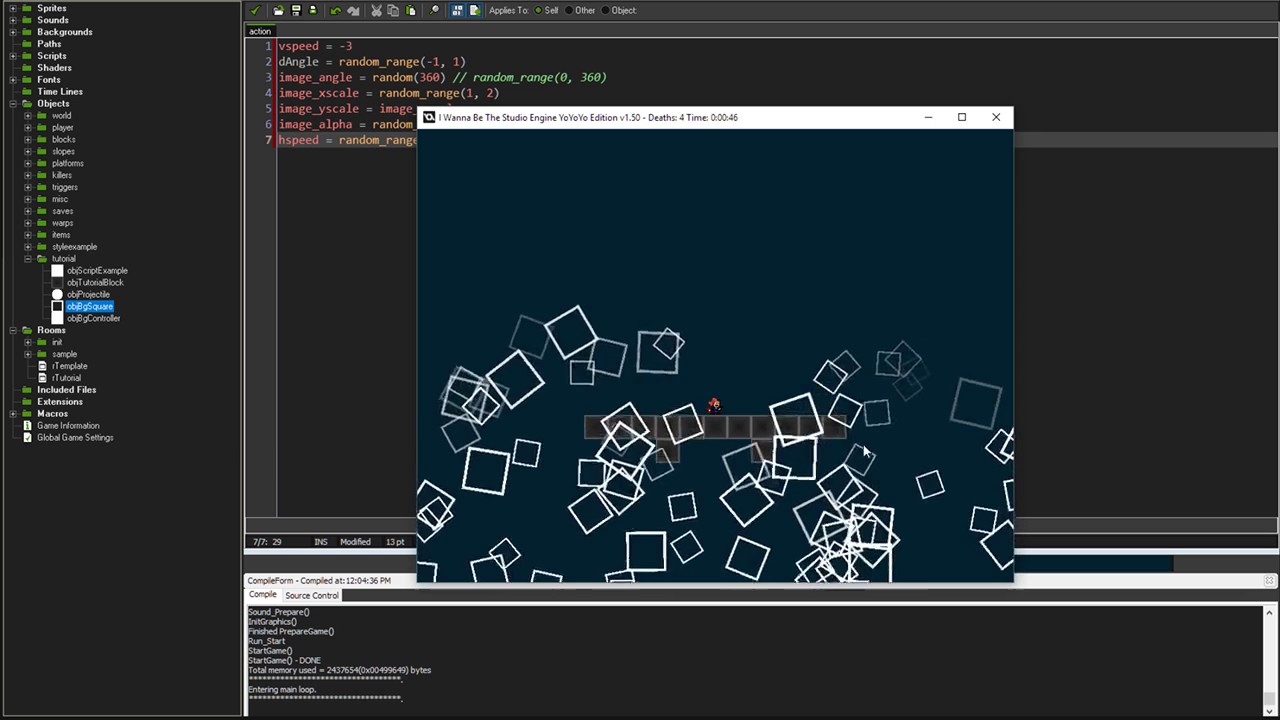Click the player character in the game
Screen dimensions: 1280x720
[x=713, y=405]
